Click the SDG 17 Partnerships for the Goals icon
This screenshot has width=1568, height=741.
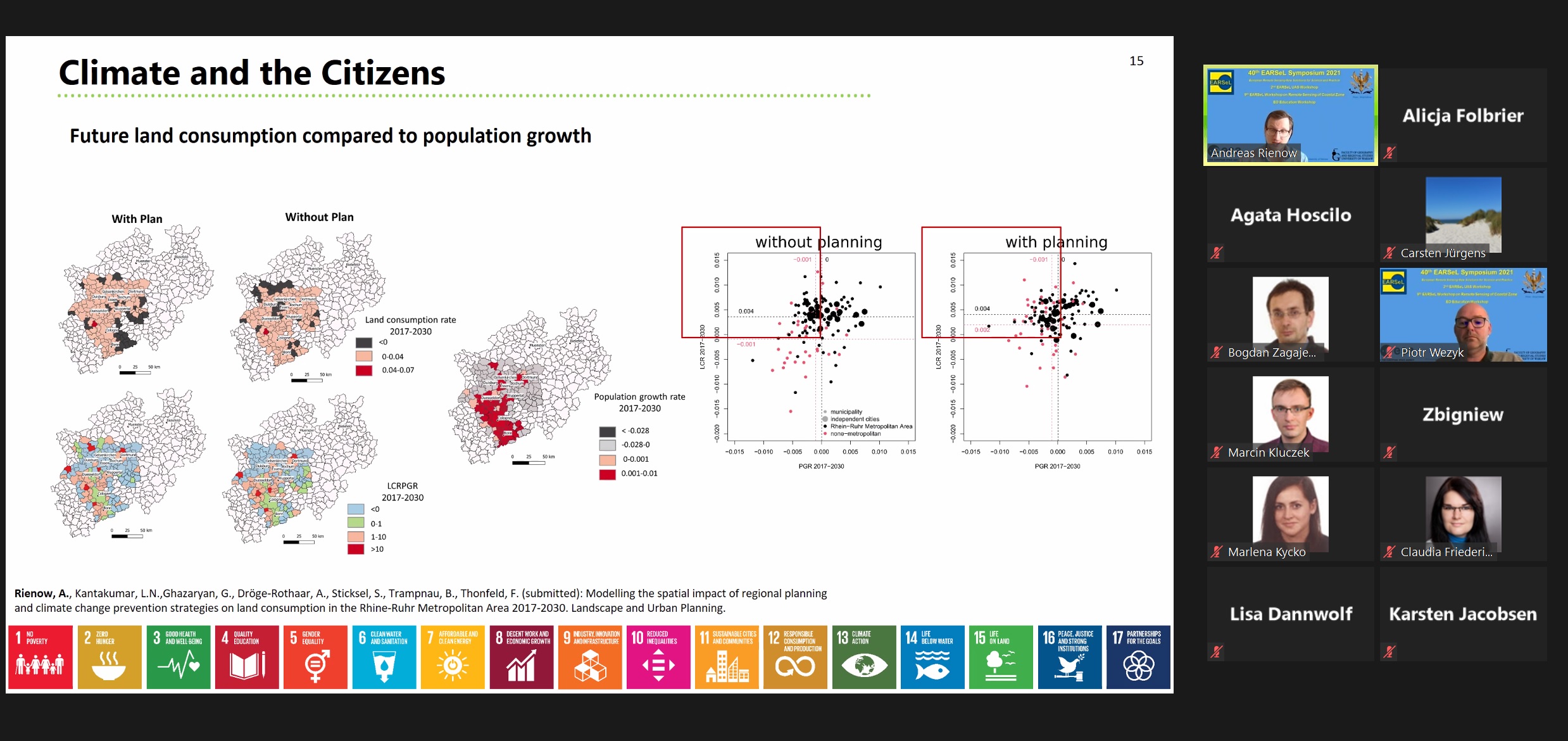[1138, 657]
